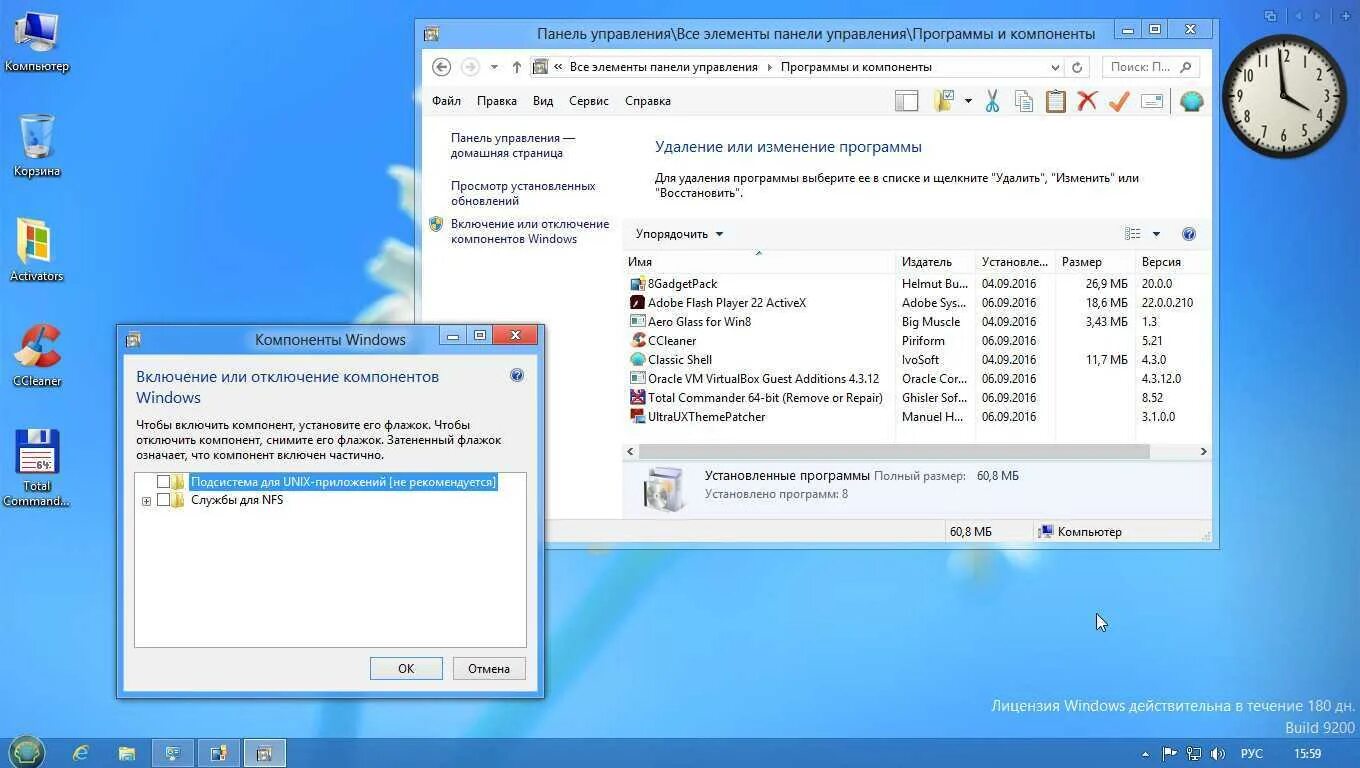Click the Copy toolbar icon
1360x768 pixels.
(x=1023, y=101)
